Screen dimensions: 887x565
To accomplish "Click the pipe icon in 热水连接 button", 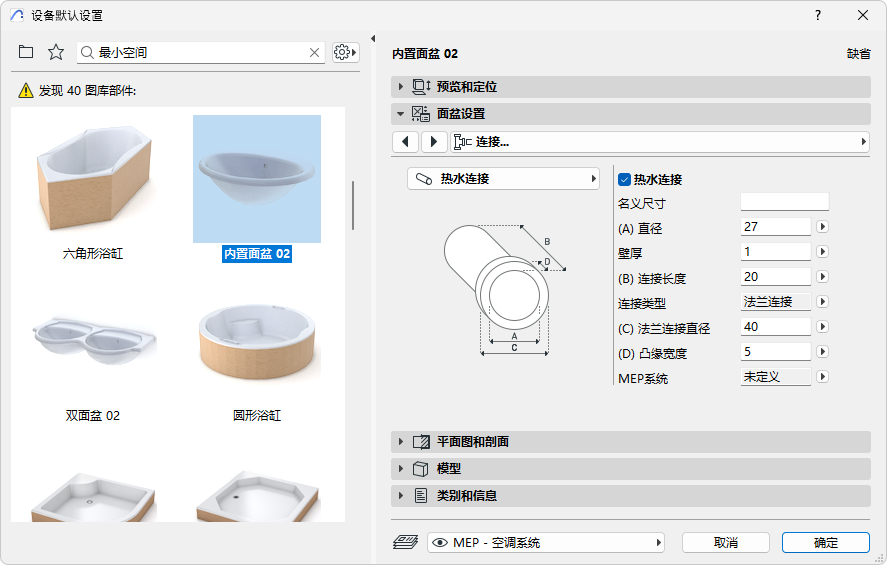I will pyautogui.click(x=424, y=179).
